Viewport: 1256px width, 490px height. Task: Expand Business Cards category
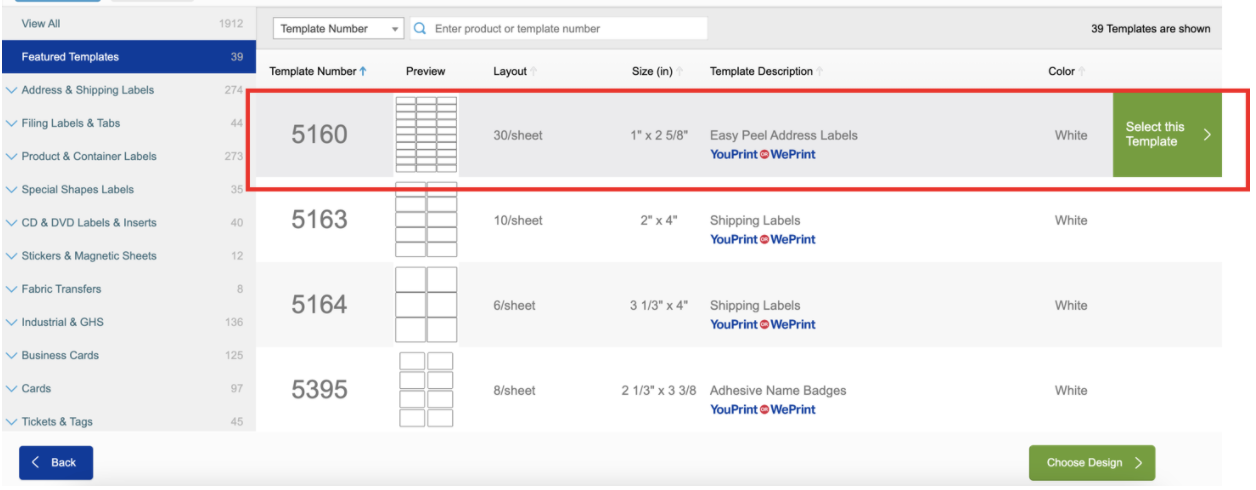12,355
